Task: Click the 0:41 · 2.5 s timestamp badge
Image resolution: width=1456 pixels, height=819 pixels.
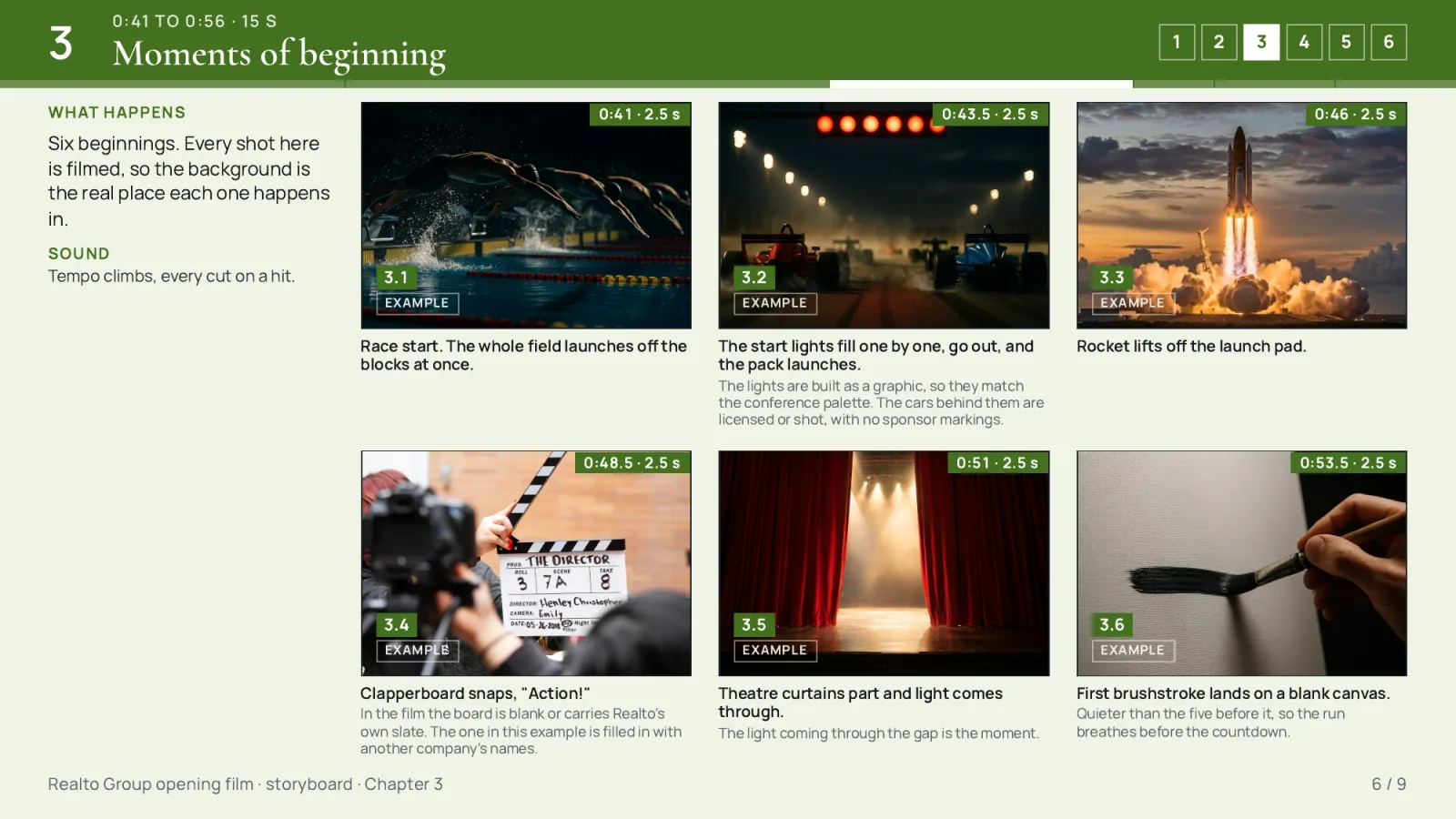Action: (x=640, y=114)
